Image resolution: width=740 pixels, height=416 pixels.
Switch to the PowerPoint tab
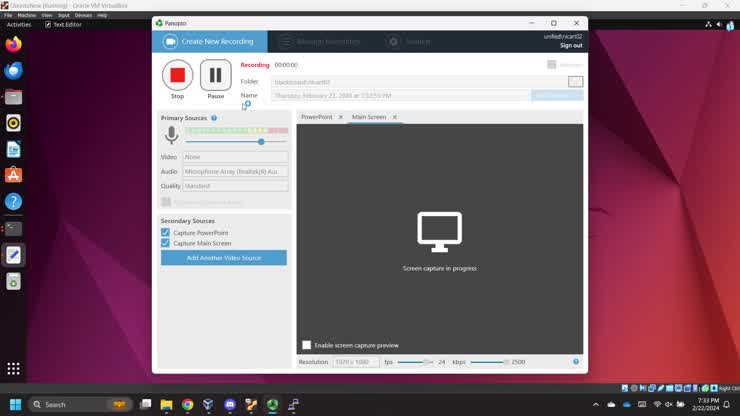click(317, 117)
